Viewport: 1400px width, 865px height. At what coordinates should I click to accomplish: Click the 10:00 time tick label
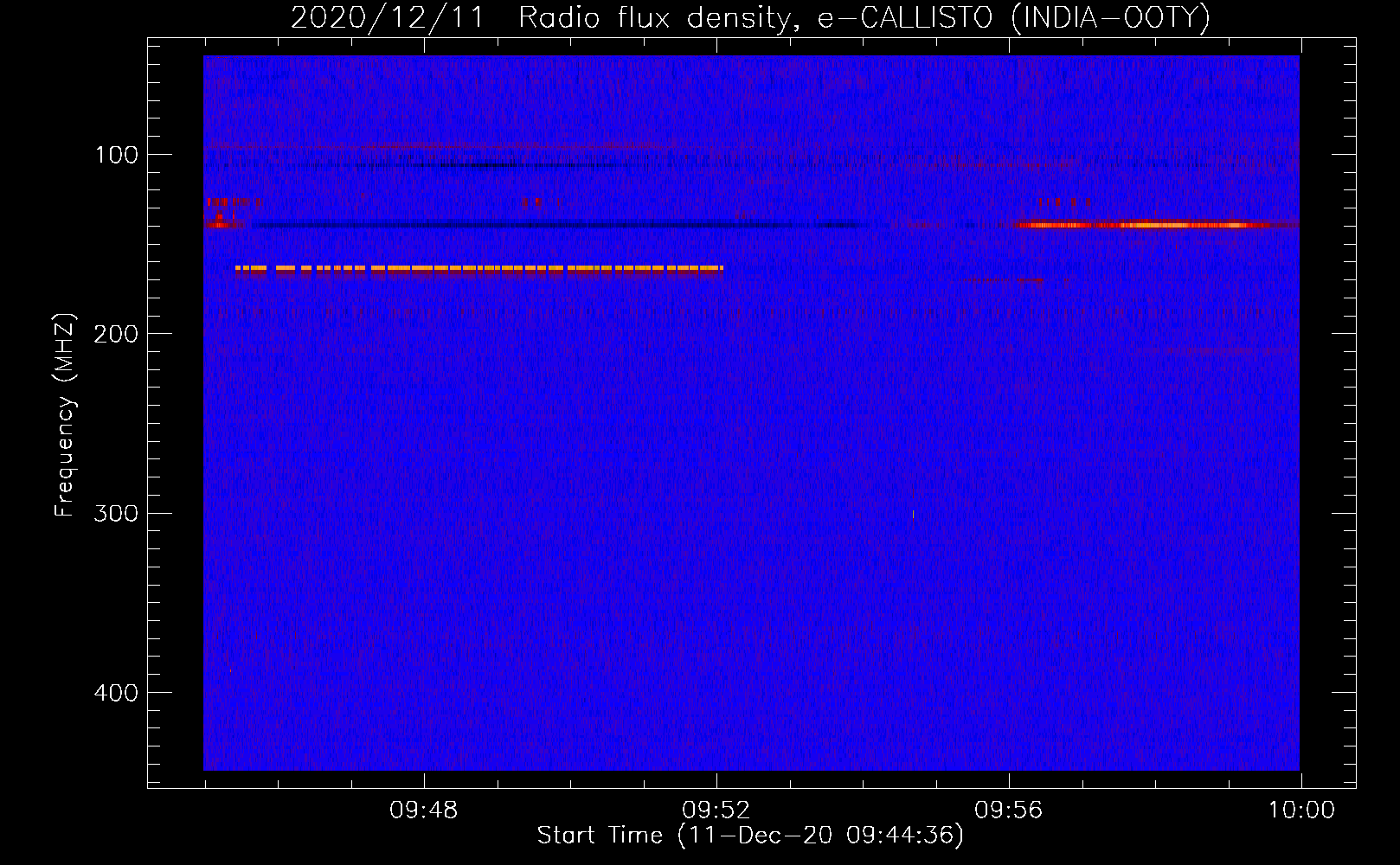pos(1301,811)
